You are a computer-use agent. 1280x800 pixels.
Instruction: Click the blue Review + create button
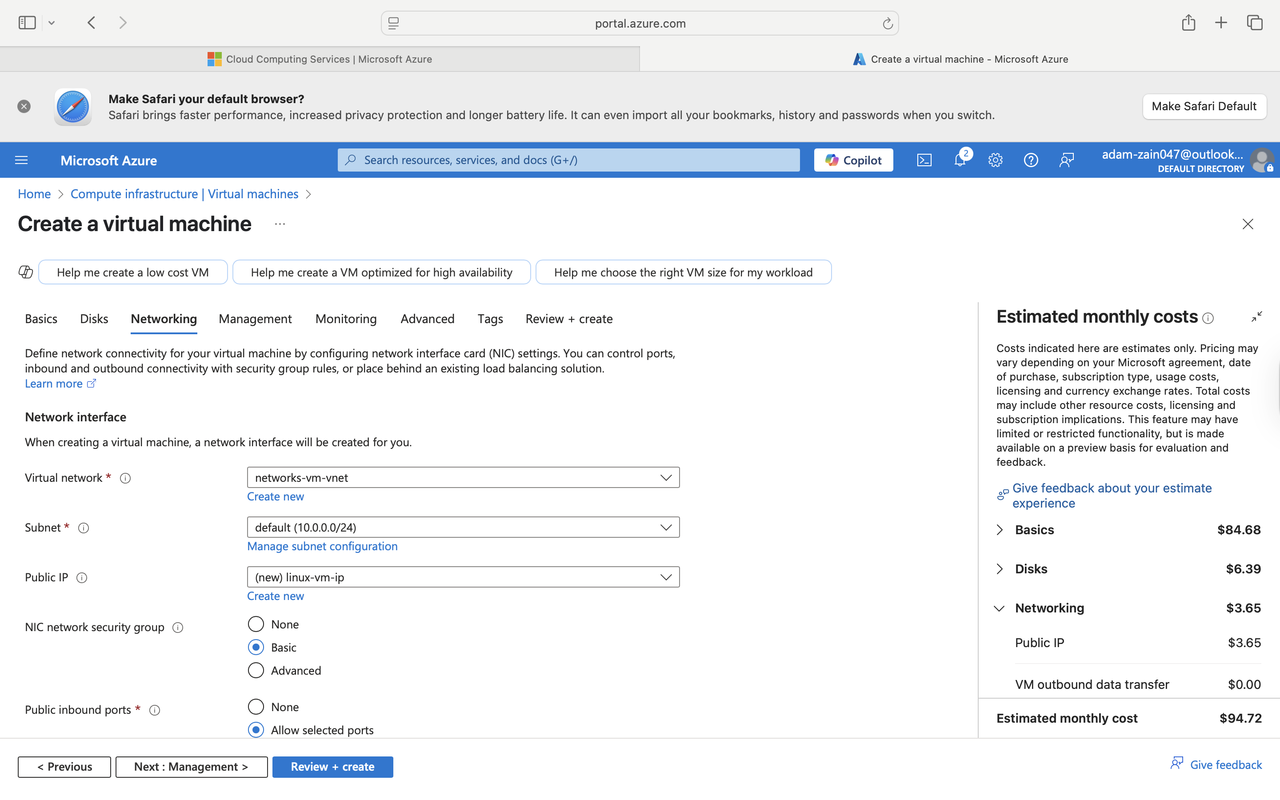(332, 767)
